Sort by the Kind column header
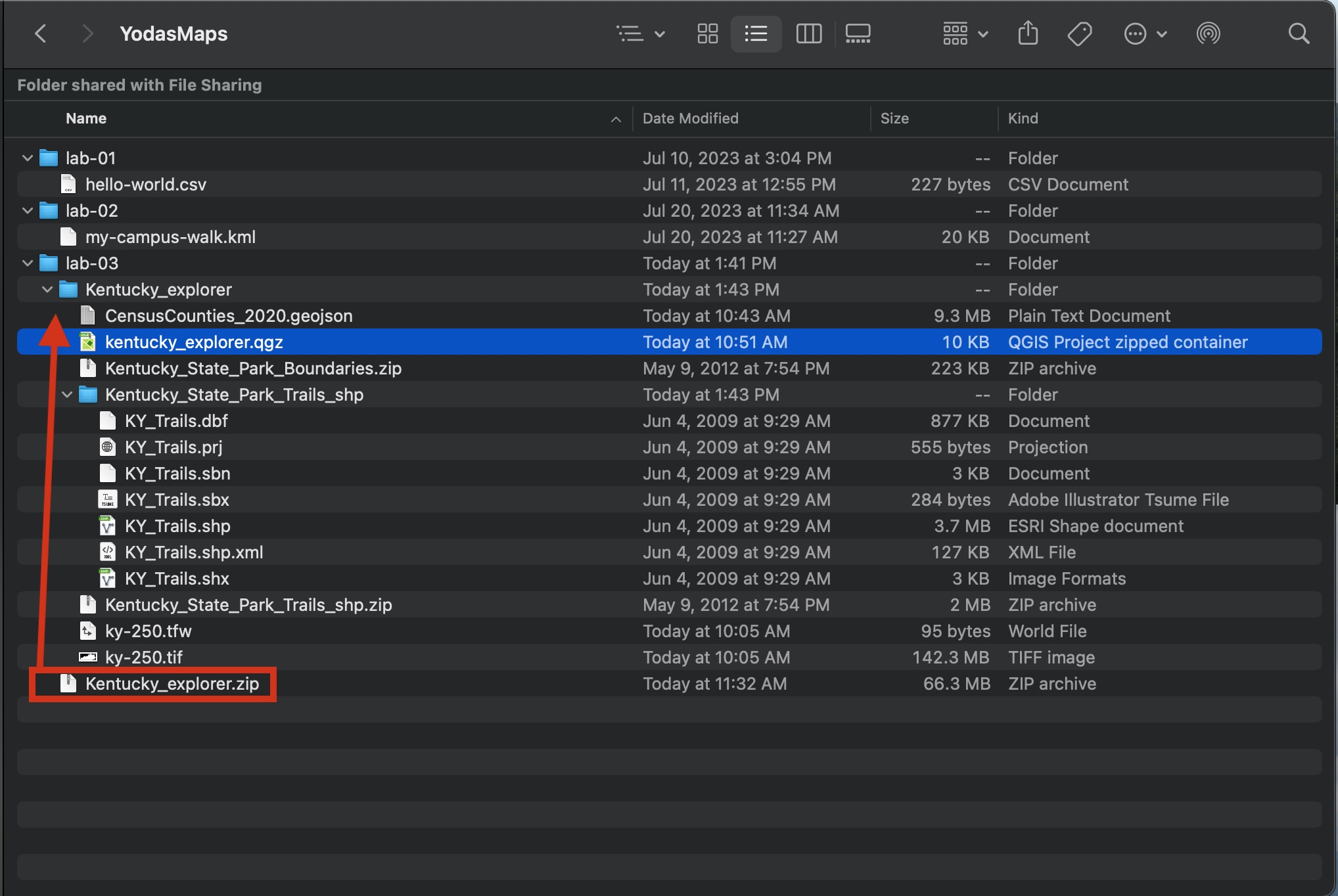 (1023, 118)
